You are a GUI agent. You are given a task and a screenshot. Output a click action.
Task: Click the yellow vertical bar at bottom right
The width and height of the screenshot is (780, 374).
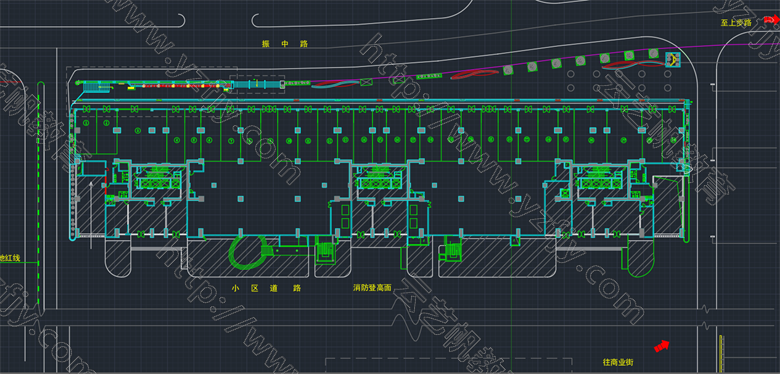[721, 354]
